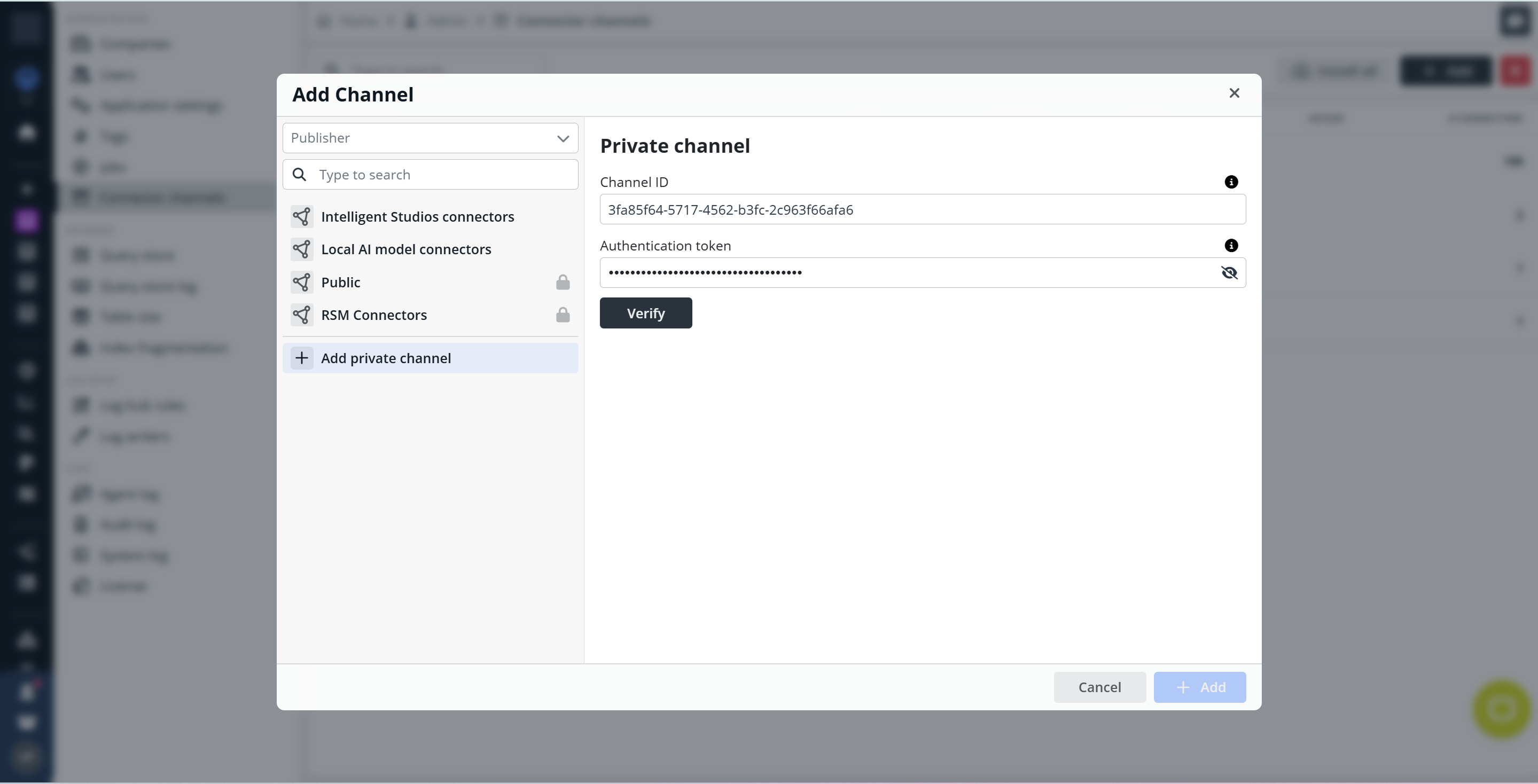This screenshot has height=784, width=1538.
Task: Open the circular assistant widget at bottom right
Action: [1501, 709]
